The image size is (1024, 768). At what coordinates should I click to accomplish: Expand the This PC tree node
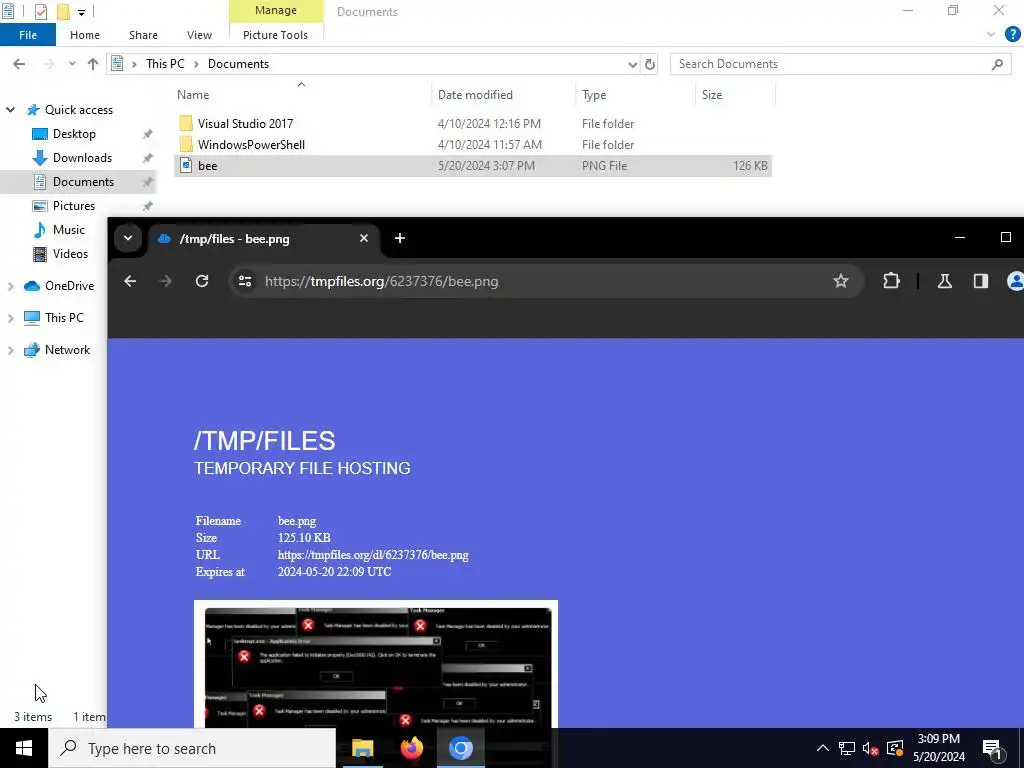(x=10, y=318)
